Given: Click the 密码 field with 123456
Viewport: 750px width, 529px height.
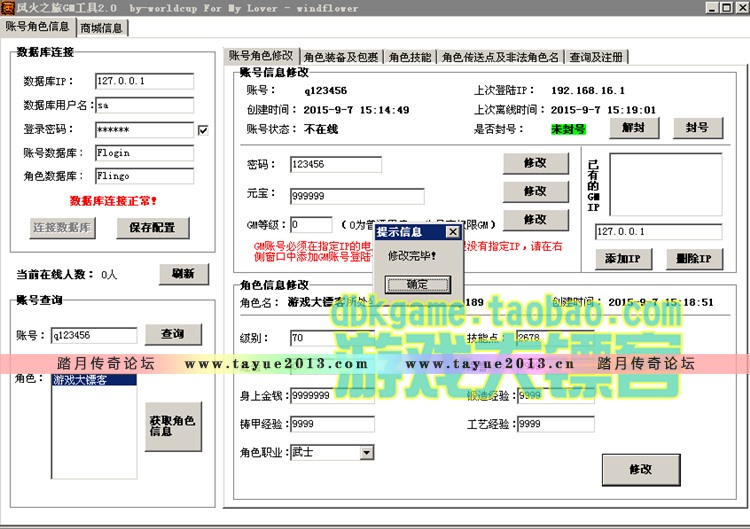Looking at the screenshot, I should pyautogui.click(x=336, y=165).
